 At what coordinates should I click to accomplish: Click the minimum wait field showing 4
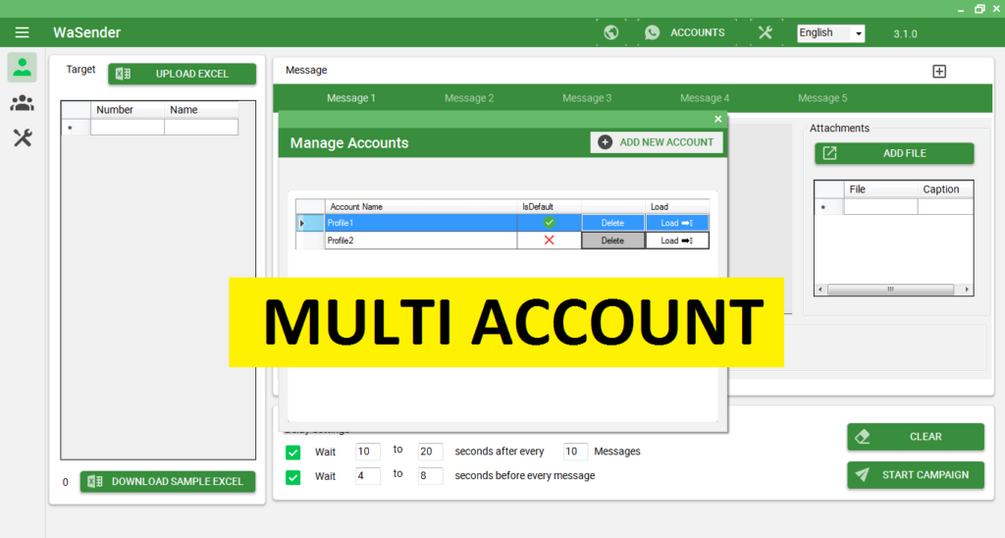(x=367, y=476)
